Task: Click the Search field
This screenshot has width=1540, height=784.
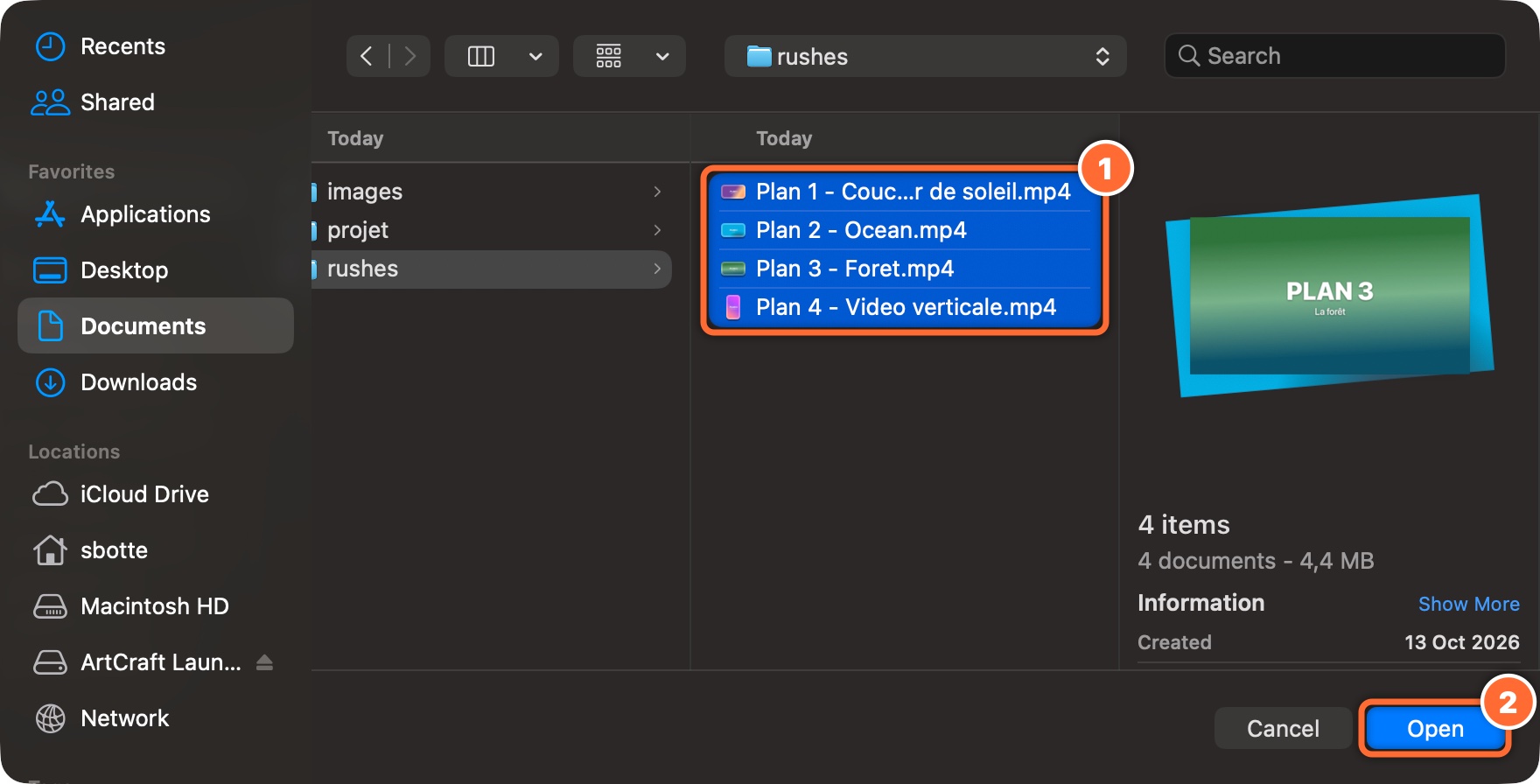Action: 1334,56
